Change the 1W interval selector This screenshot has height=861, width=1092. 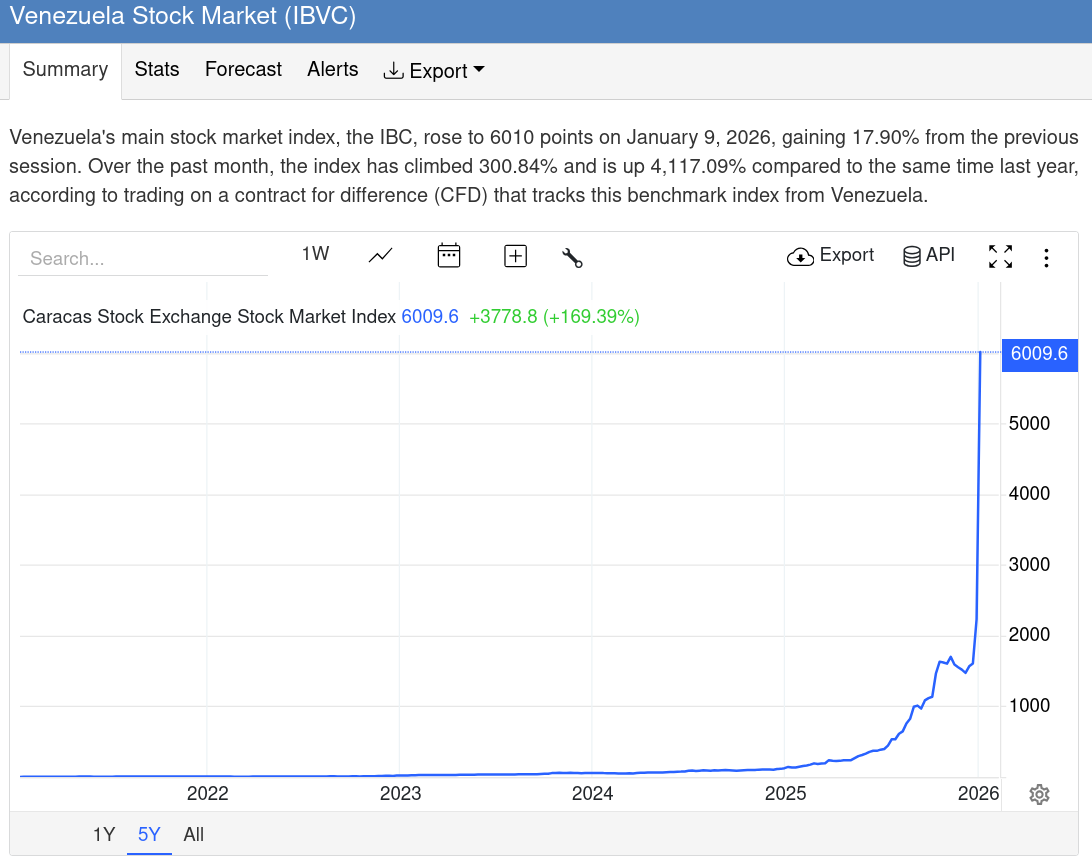(x=315, y=254)
